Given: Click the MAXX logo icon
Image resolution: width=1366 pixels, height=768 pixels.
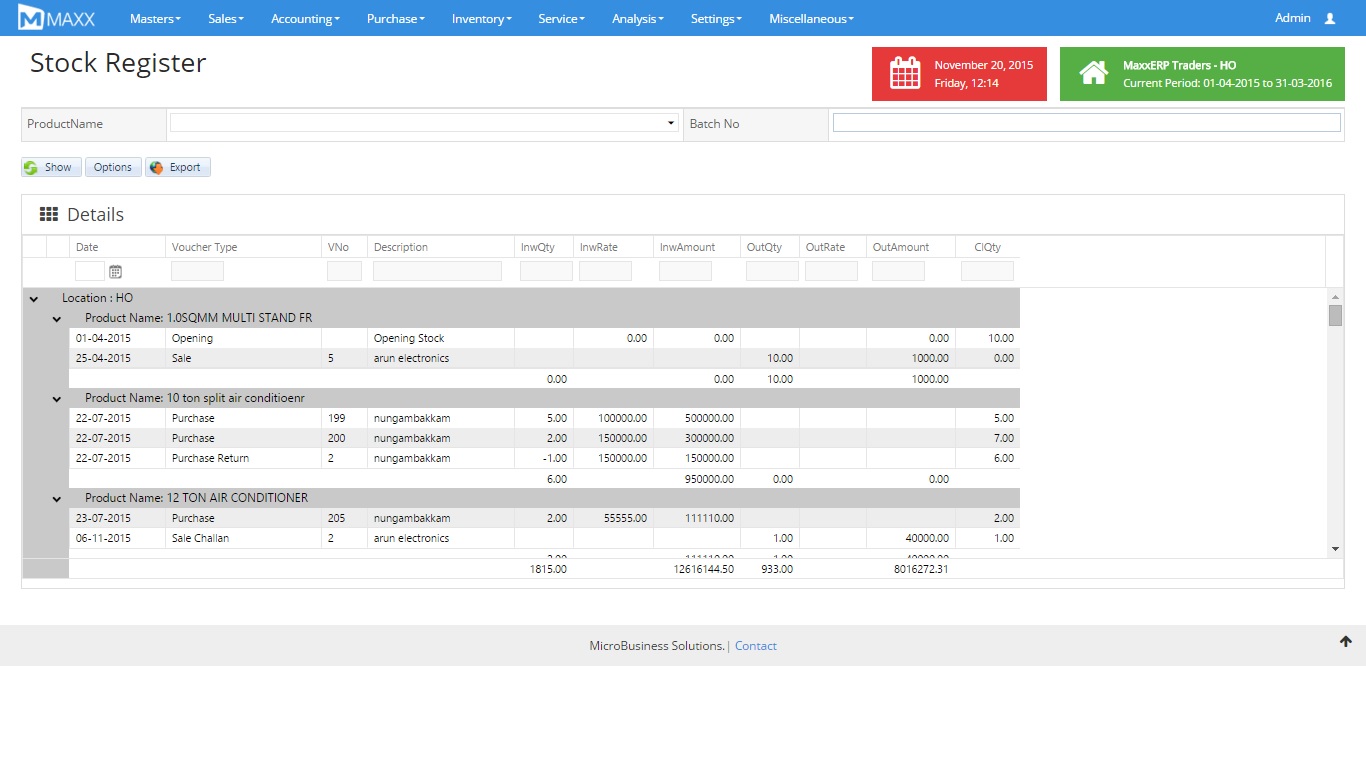Looking at the screenshot, I should (31, 18).
